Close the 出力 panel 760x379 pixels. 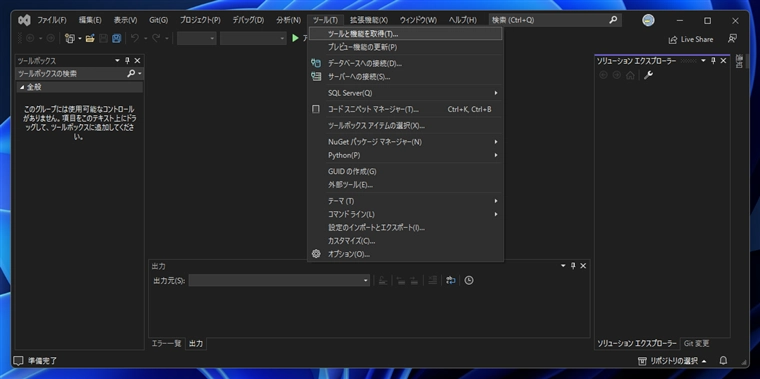(x=583, y=266)
